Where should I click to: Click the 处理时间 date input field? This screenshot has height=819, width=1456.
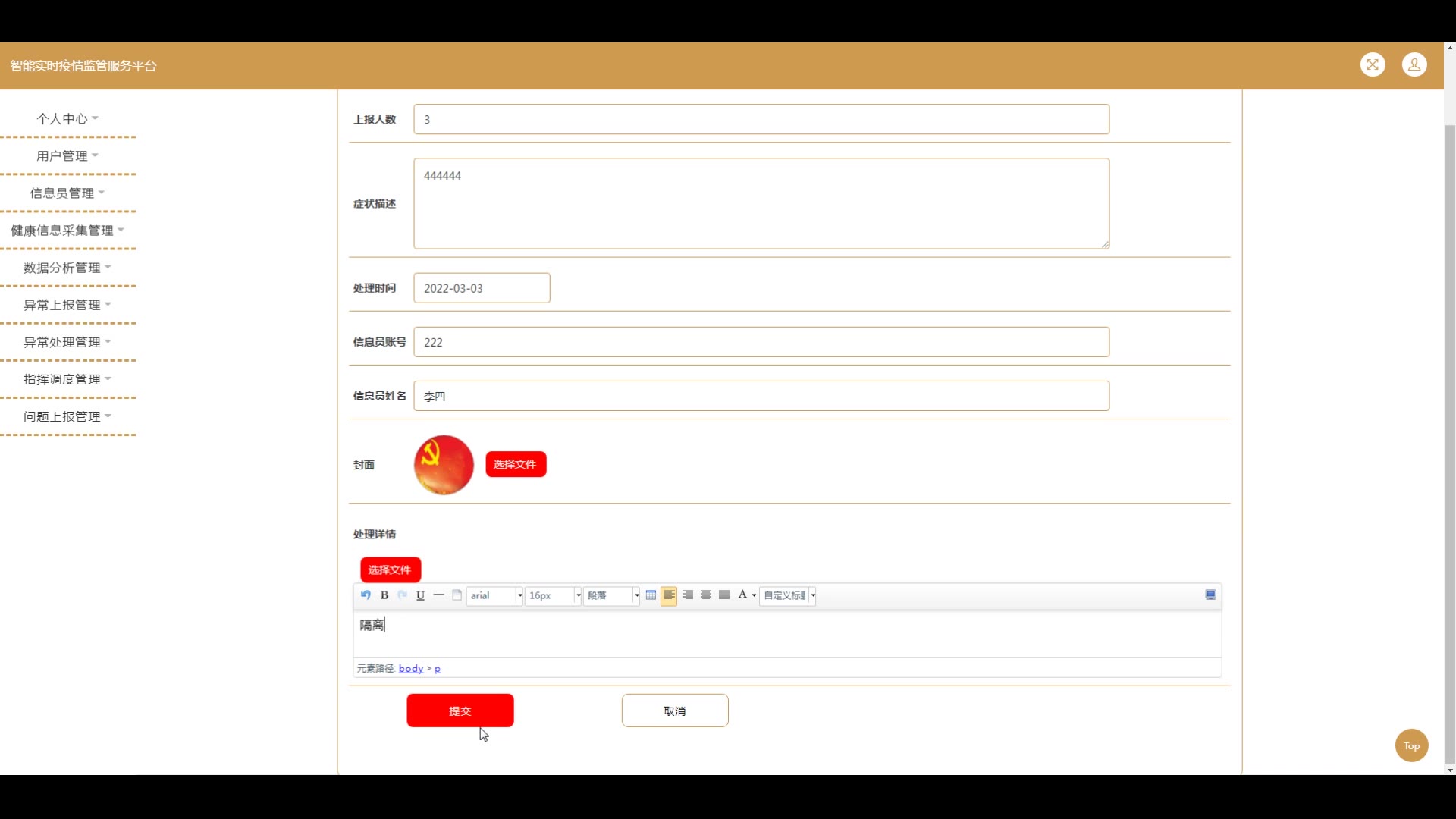coord(482,288)
